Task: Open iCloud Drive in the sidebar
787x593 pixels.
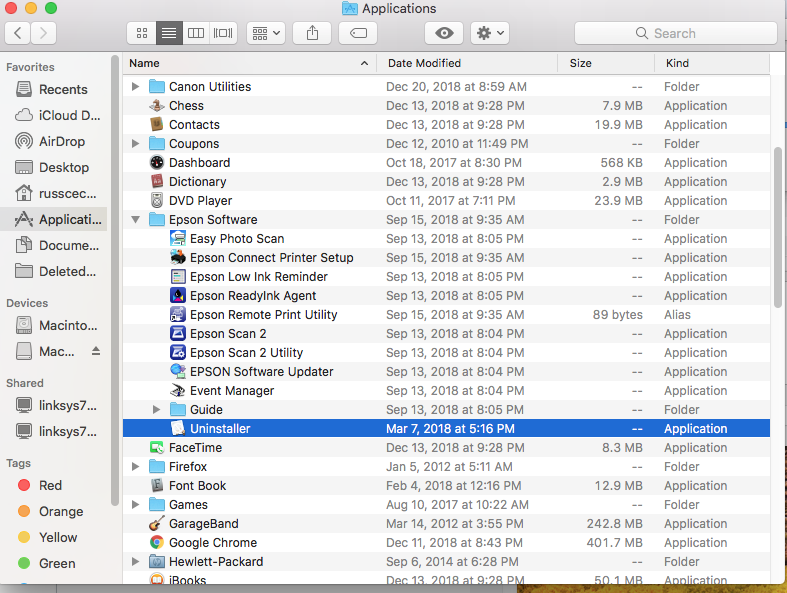Action: pyautogui.click(x=54, y=115)
